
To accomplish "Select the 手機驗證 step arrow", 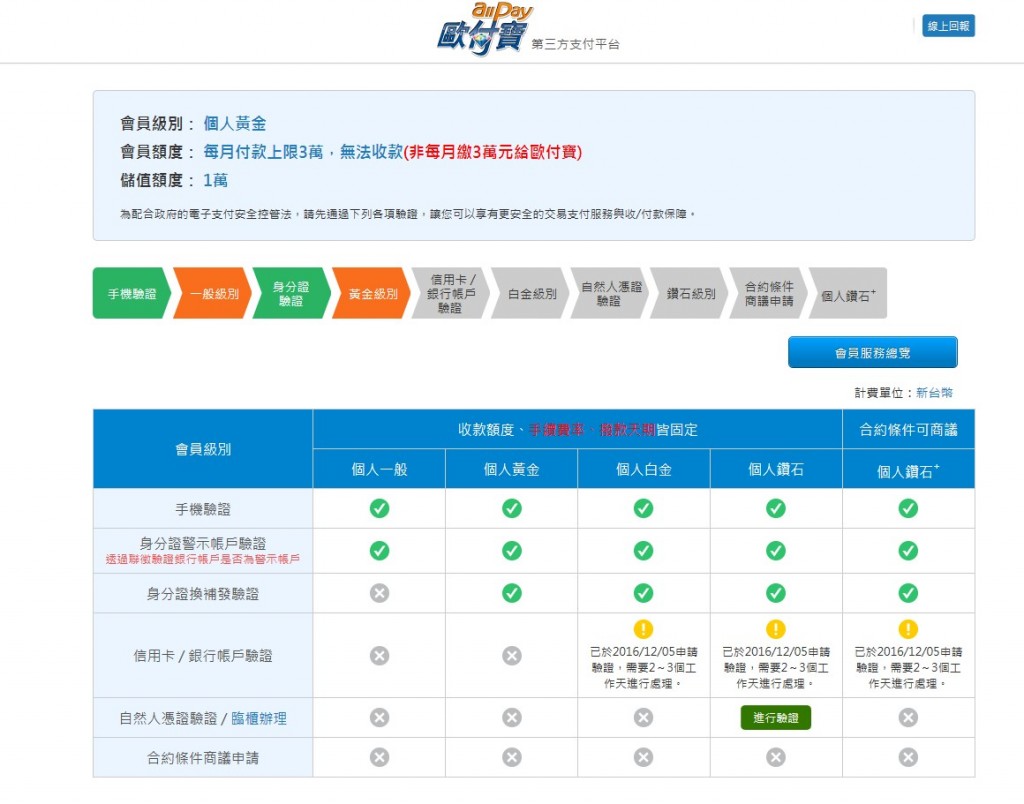I will coord(132,293).
